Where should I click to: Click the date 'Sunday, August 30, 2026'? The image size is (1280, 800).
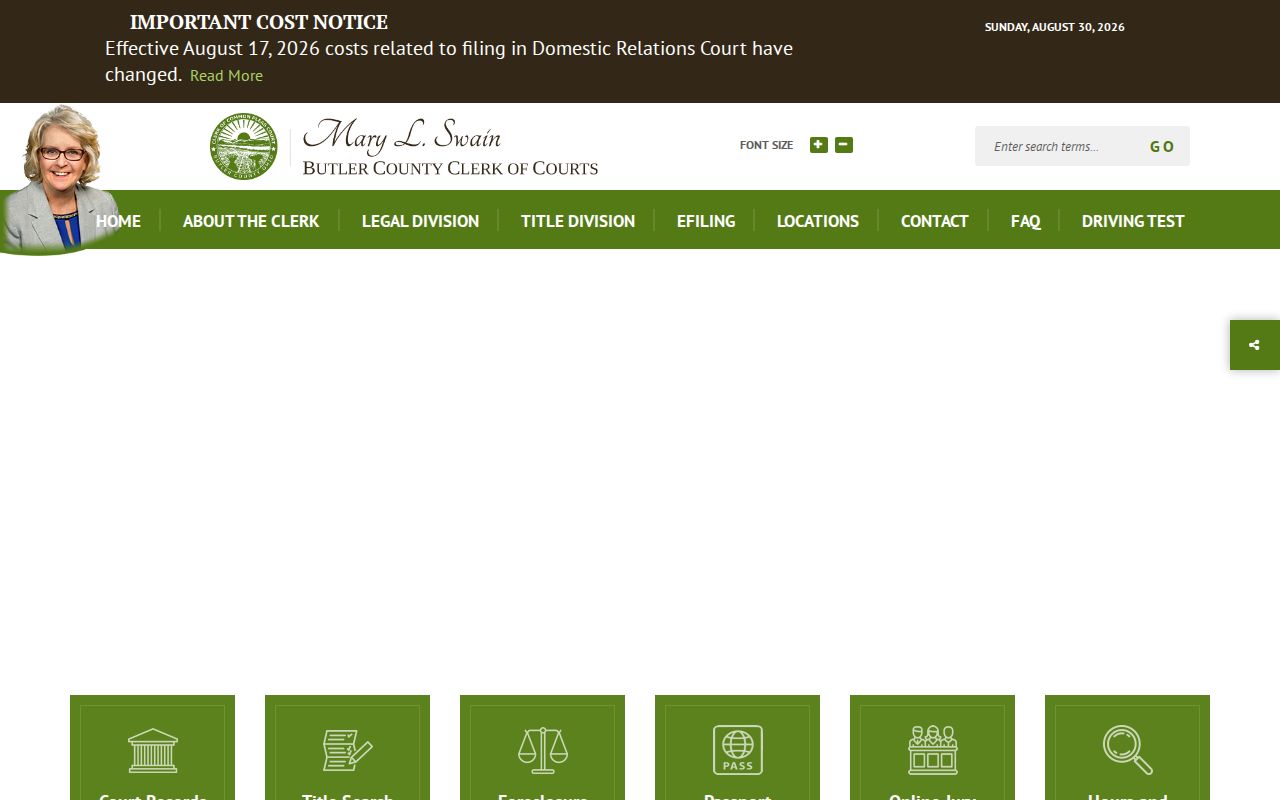pos(1055,27)
